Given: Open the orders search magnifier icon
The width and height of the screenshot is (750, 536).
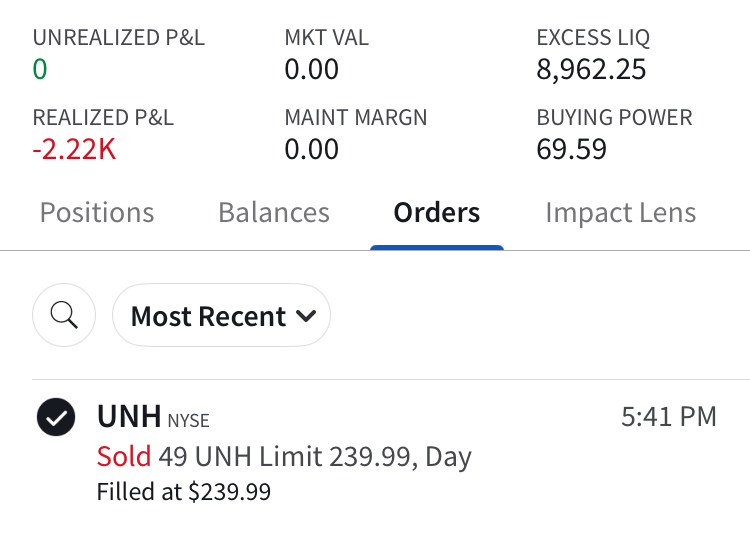Looking at the screenshot, I should pyautogui.click(x=64, y=315).
